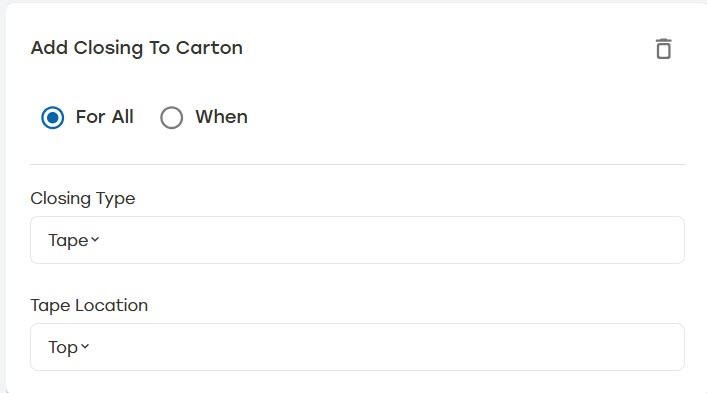Click the blank area inside Tape Location box
707x393 pixels.
[388, 347]
